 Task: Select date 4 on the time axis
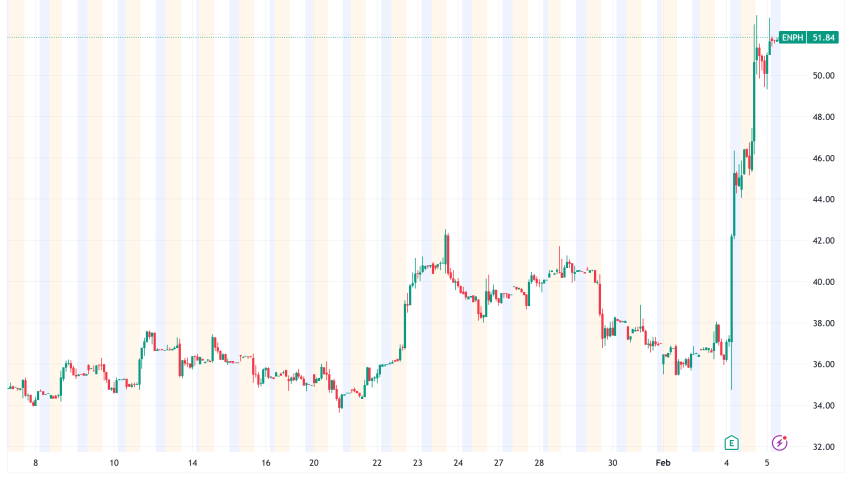click(727, 464)
